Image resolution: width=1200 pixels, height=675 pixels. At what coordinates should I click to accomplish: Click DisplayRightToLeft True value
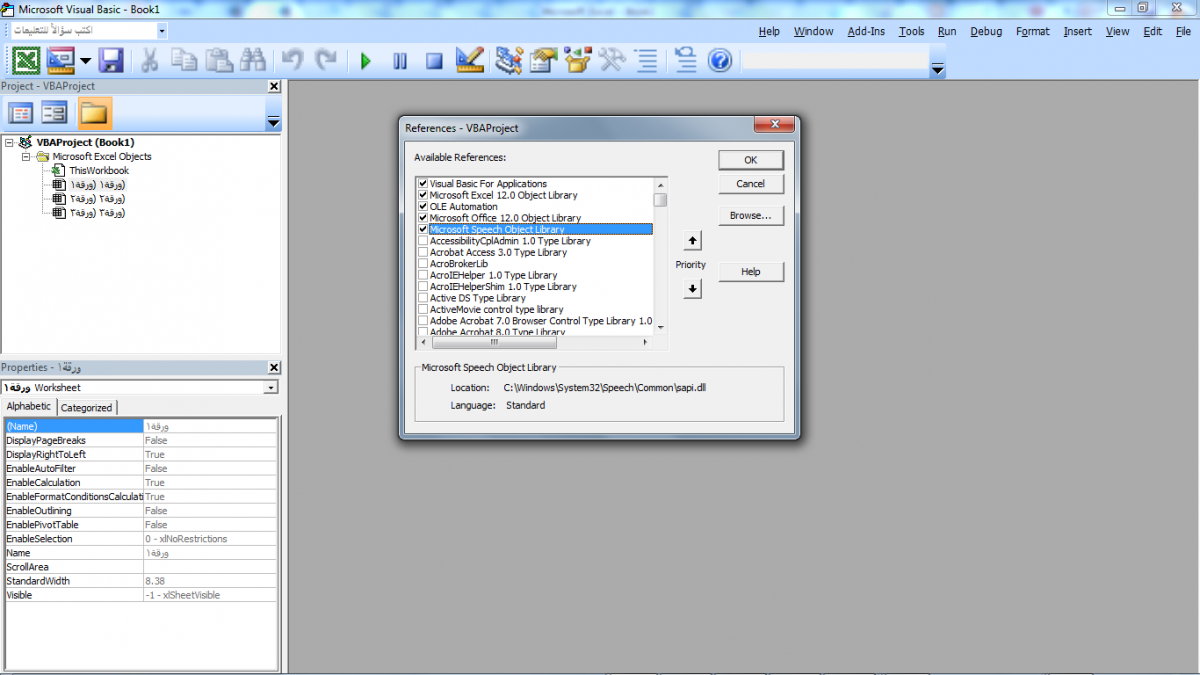click(x=210, y=454)
